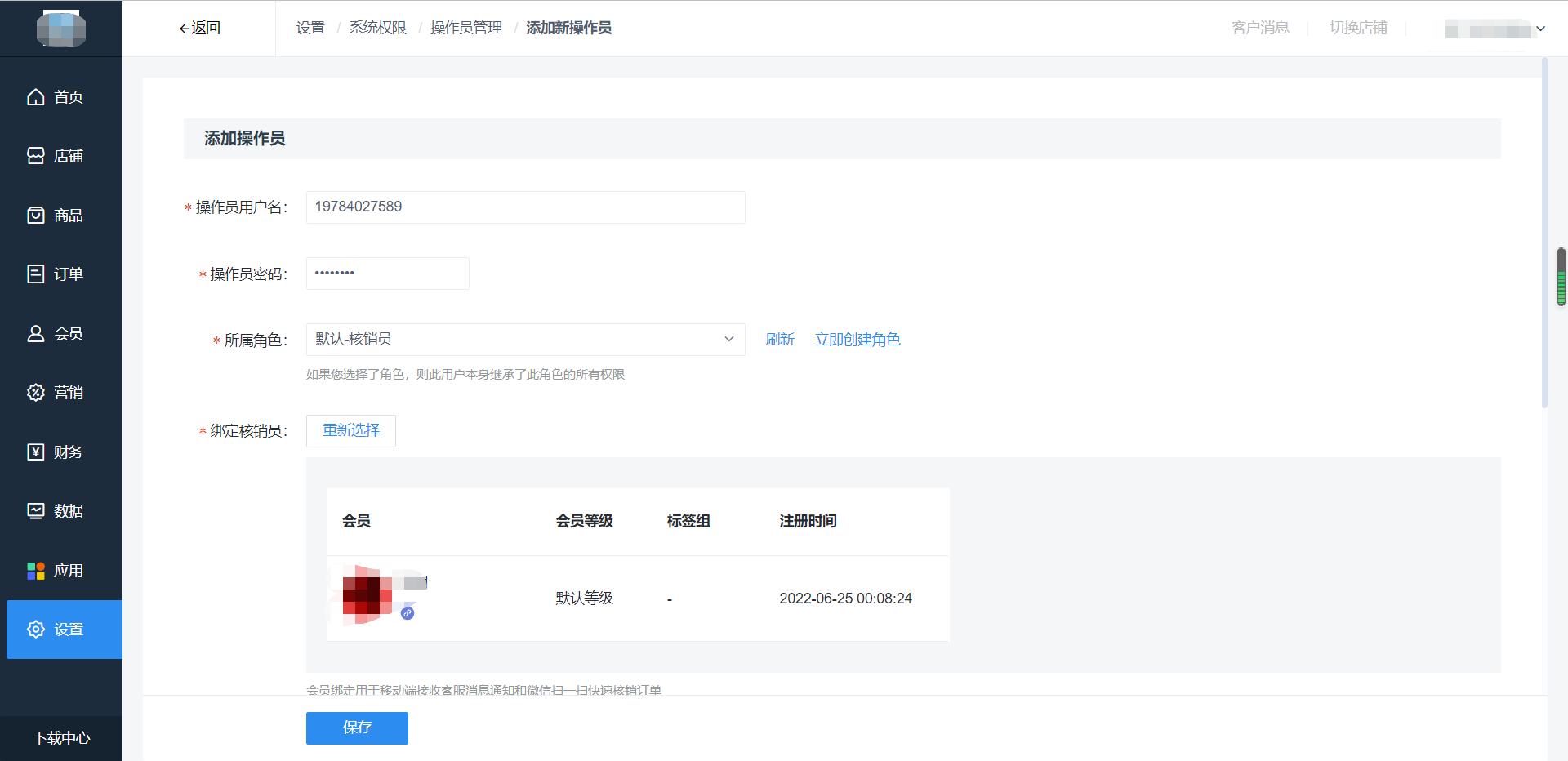The width and height of the screenshot is (1568, 761).
Task: Click the link badge on member avatar
Action: tap(408, 613)
